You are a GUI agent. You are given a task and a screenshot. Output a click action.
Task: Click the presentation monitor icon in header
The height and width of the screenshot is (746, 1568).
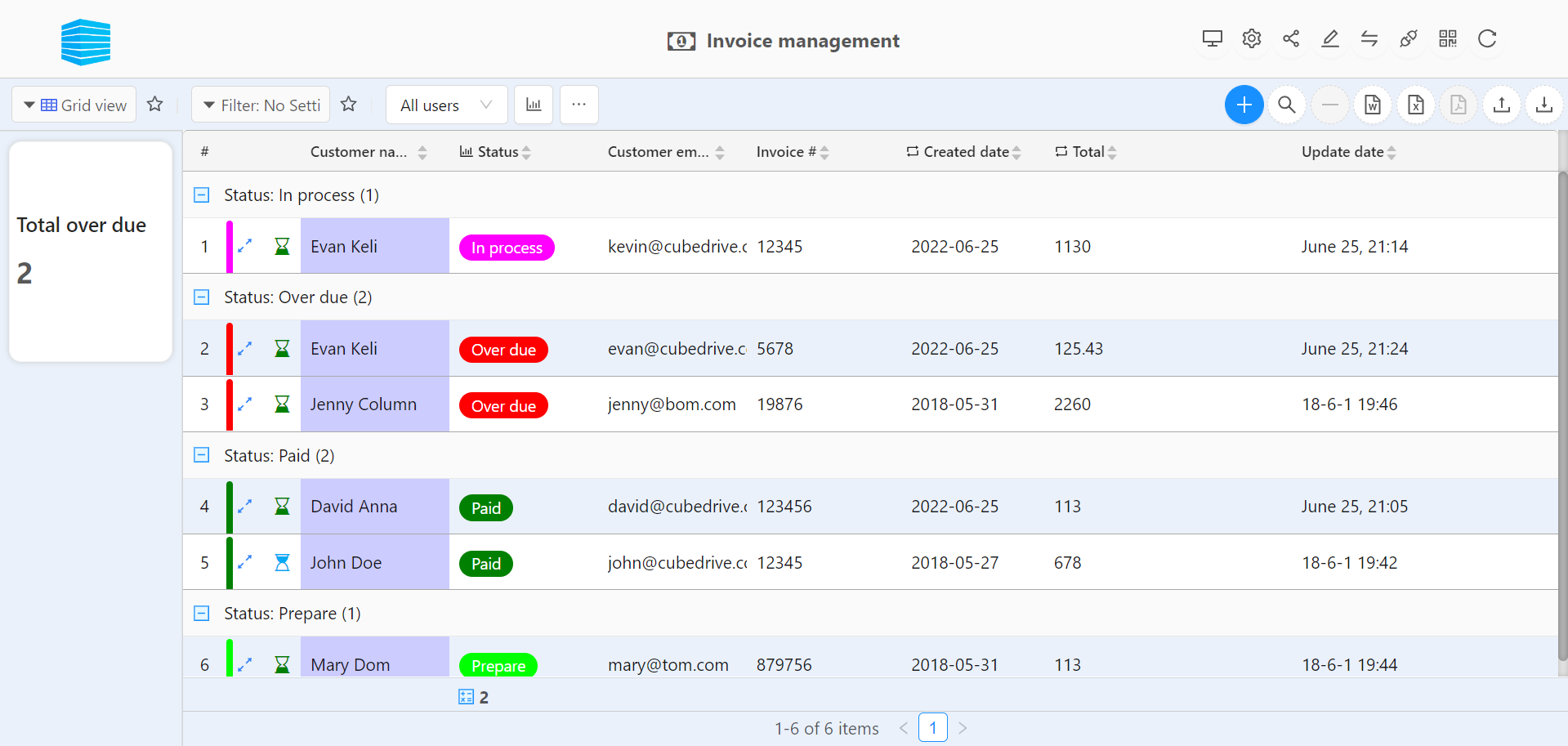1212,38
